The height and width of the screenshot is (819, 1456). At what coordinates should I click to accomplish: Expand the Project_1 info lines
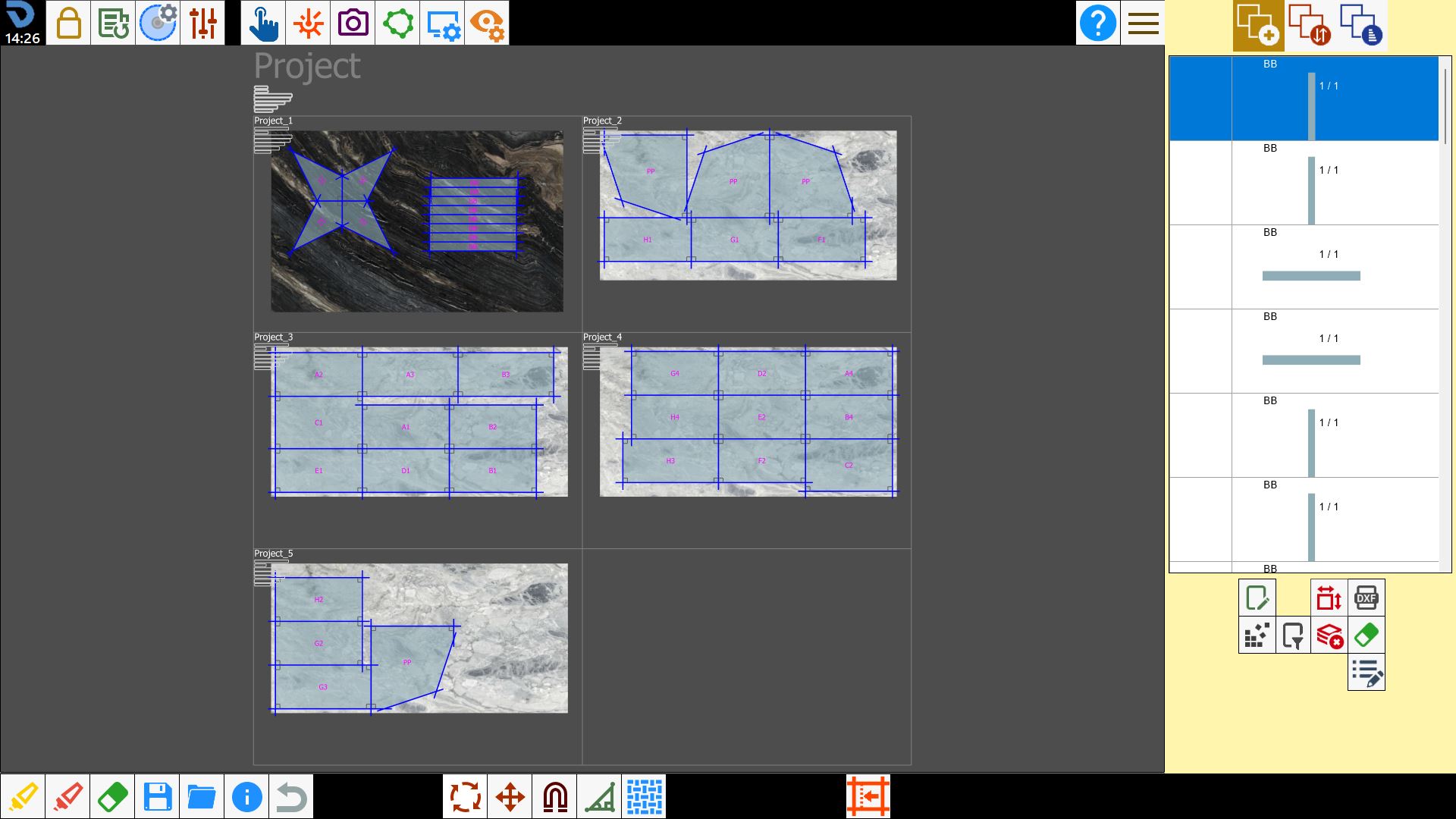coord(272,140)
